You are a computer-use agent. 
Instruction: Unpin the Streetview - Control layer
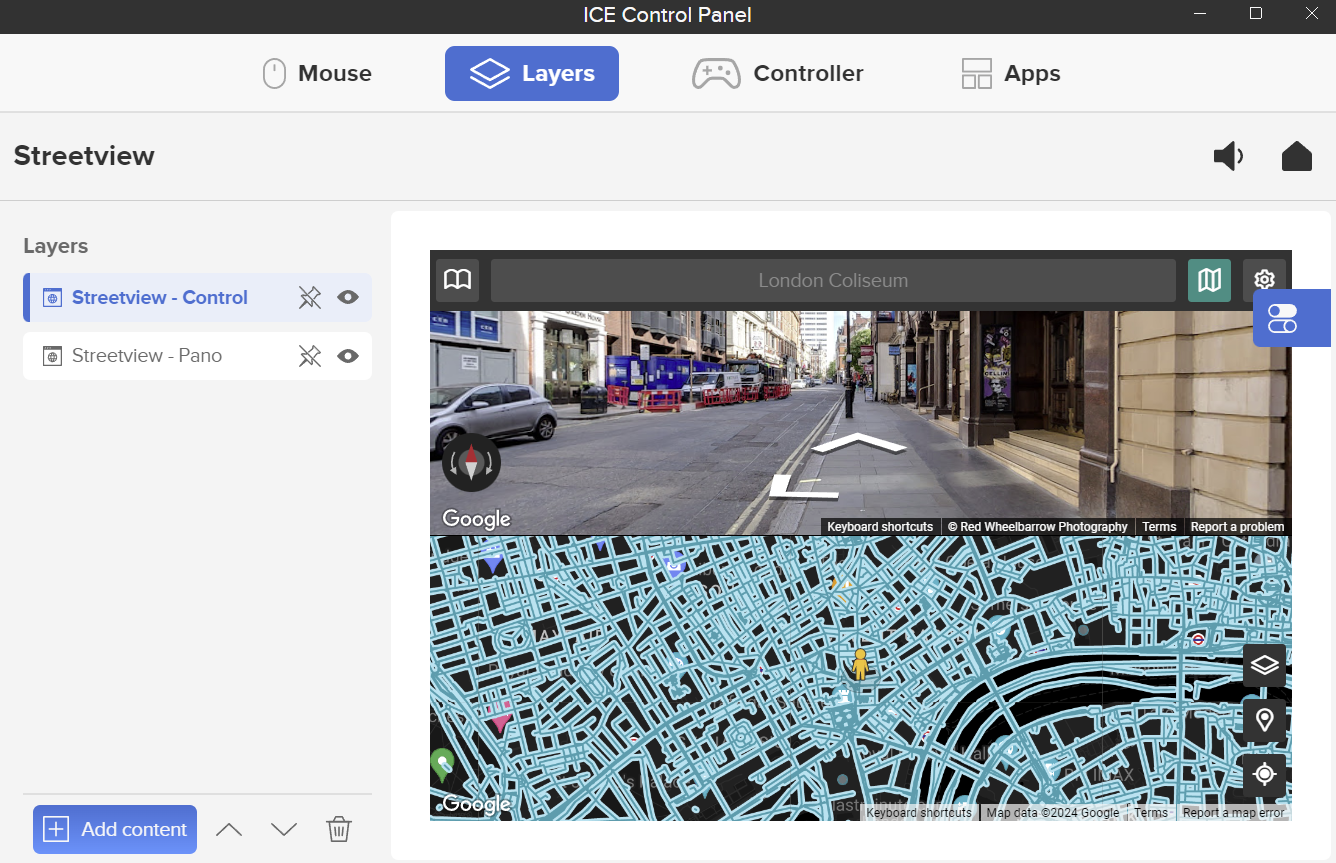click(310, 297)
